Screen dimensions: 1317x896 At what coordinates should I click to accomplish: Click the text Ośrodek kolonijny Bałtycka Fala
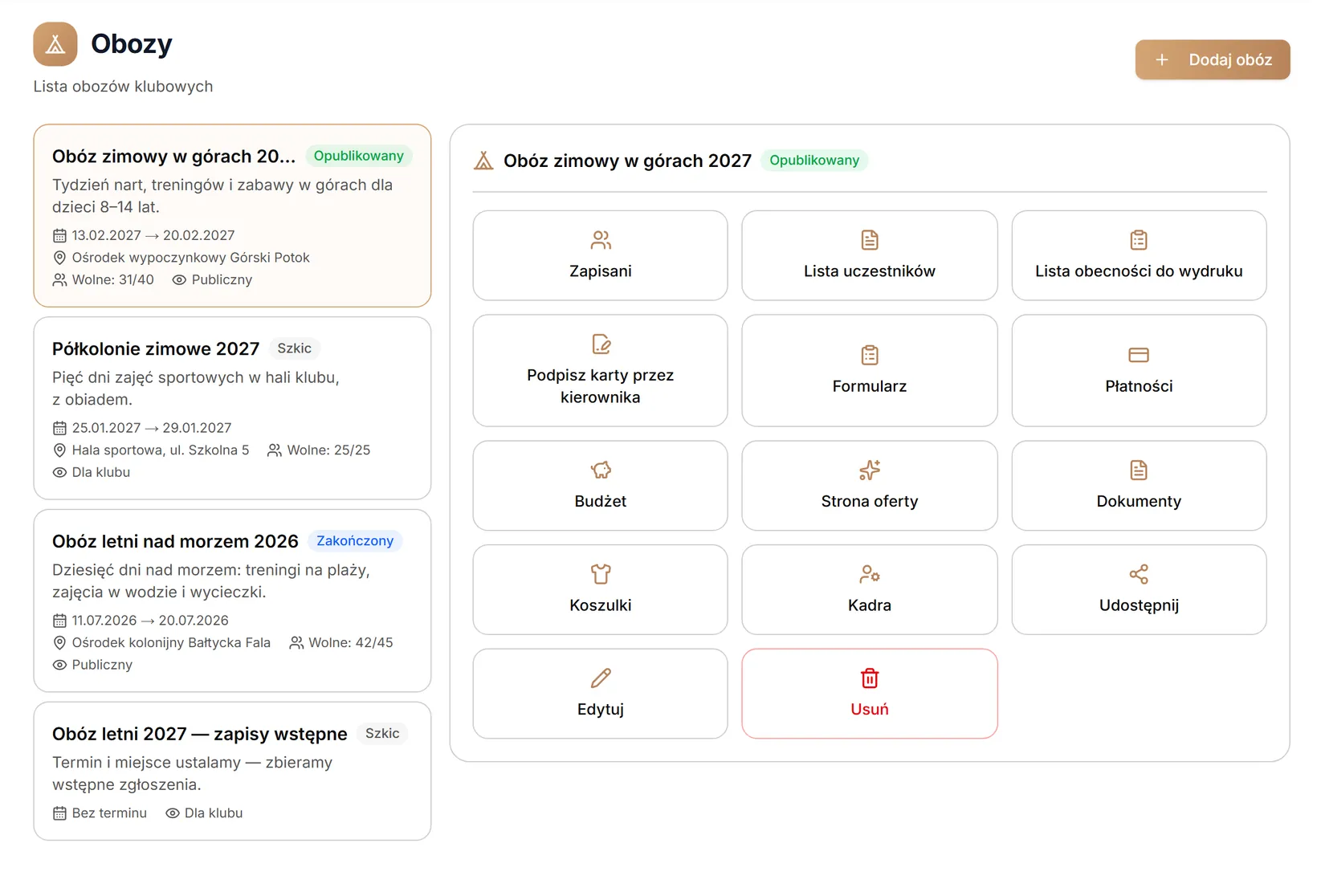pos(171,643)
